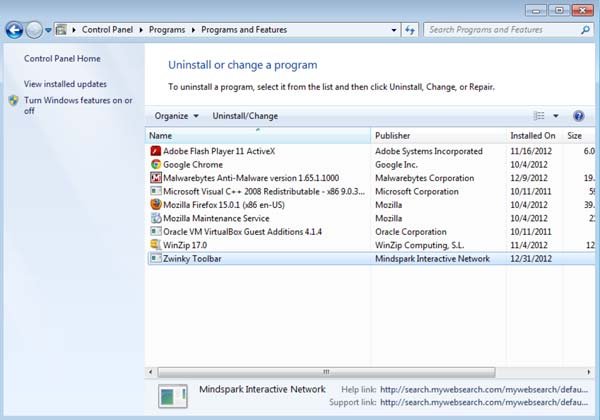Click the Malwarebytes Anti-Malware icon
Image resolution: width=600 pixels, height=420 pixels.
pos(155,178)
